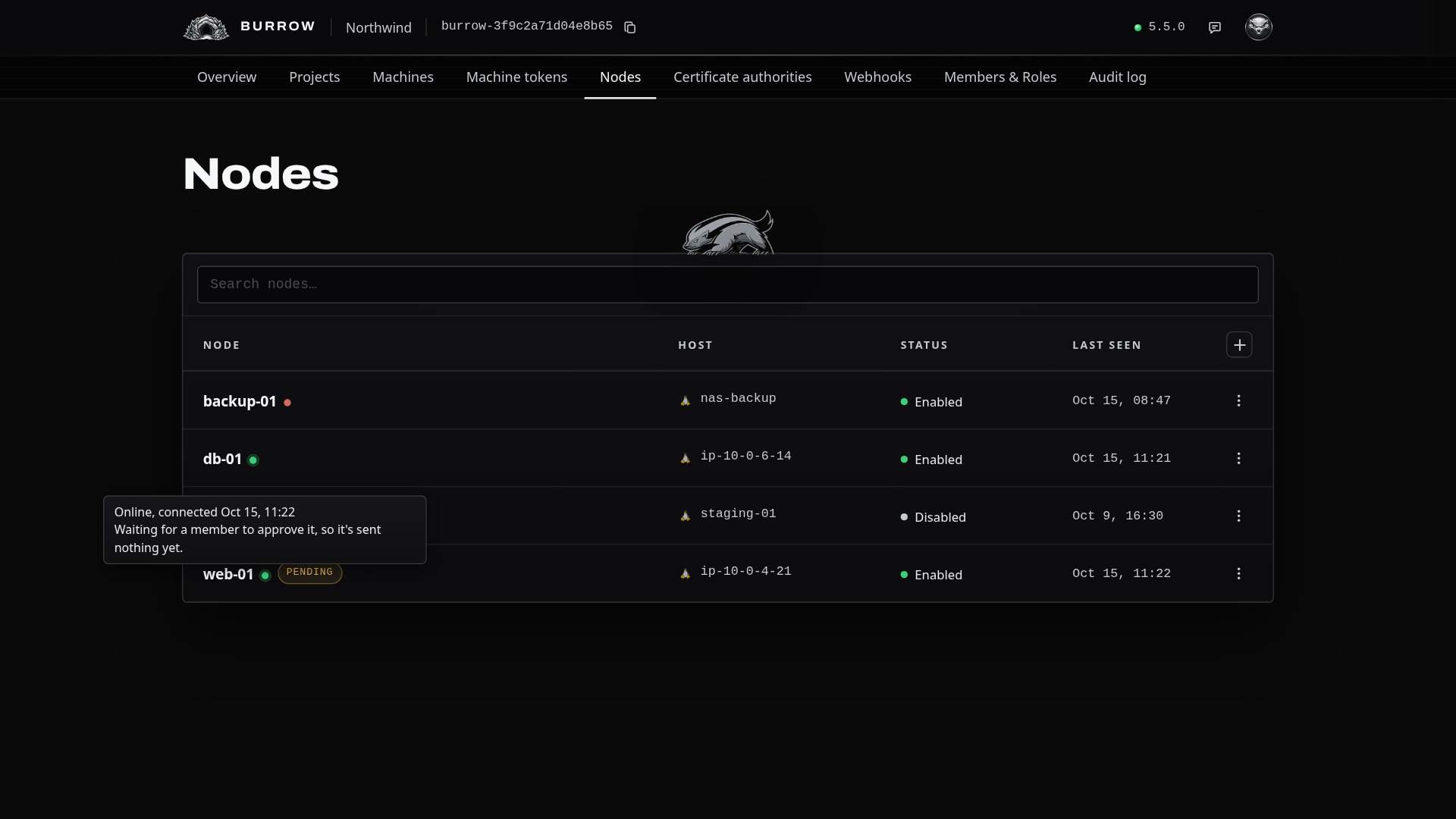Open the Projects tab
1456x819 pixels.
[x=315, y=77]
